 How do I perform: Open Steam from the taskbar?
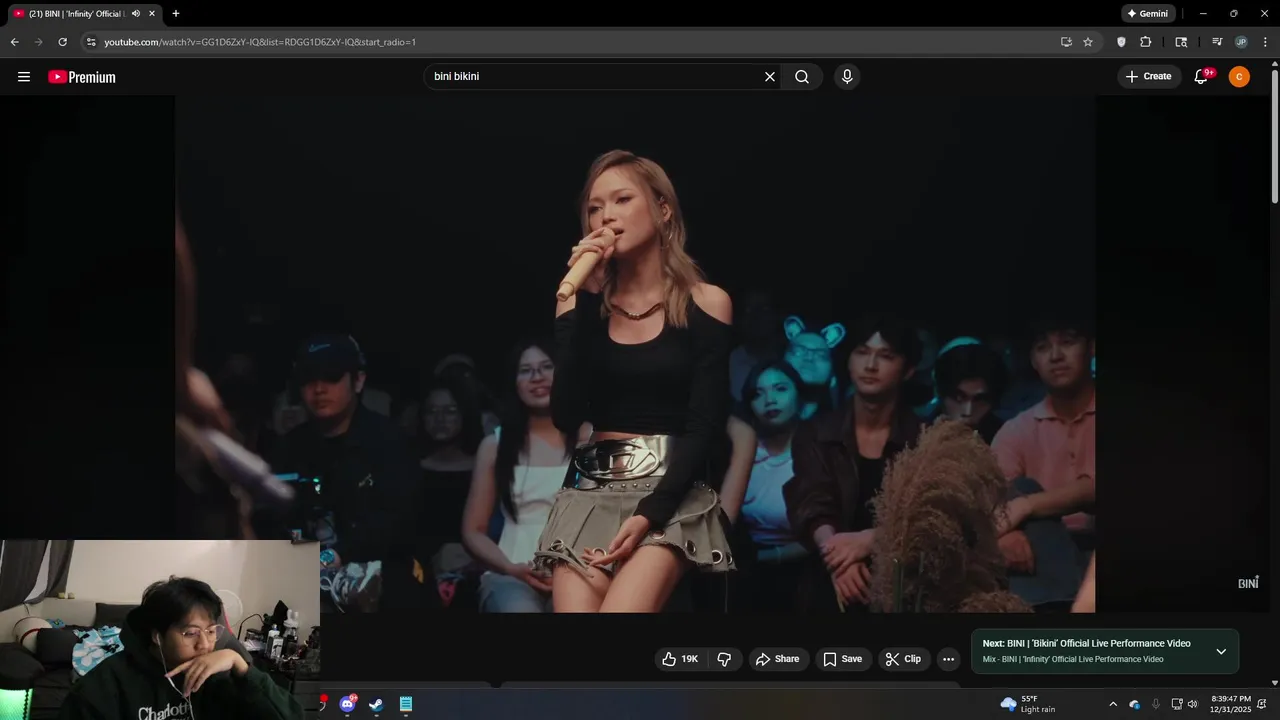[x=376, y=704]
